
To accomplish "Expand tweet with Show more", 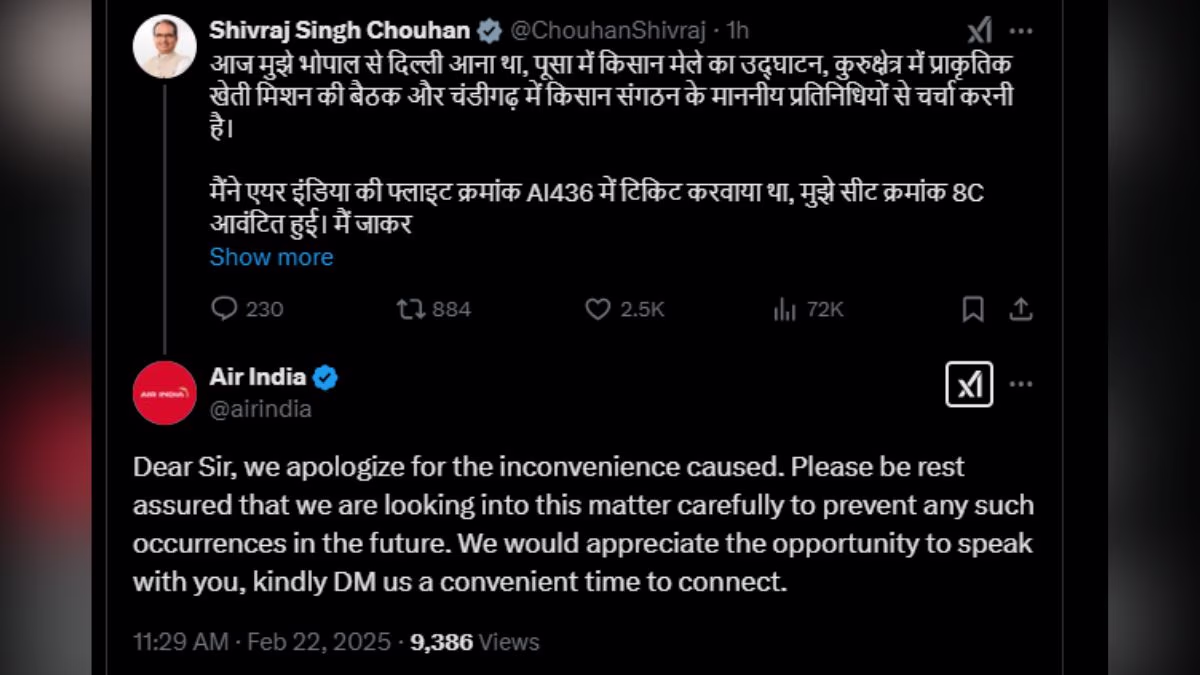I will click(271, 257).
